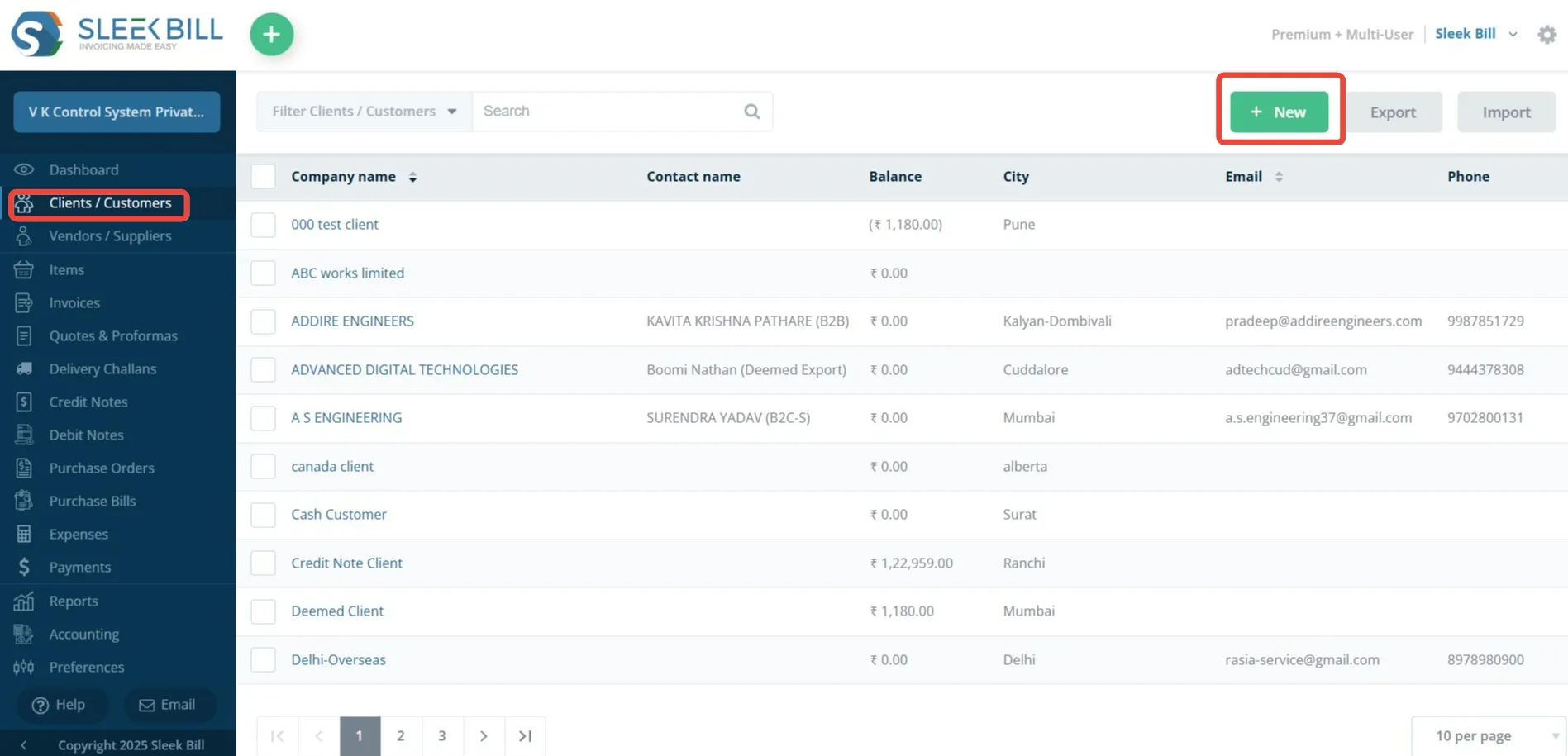The width and height of the screenshot is (1568, 756).
Task: Open Preferences in the sidebar
Action: point(87,667)
